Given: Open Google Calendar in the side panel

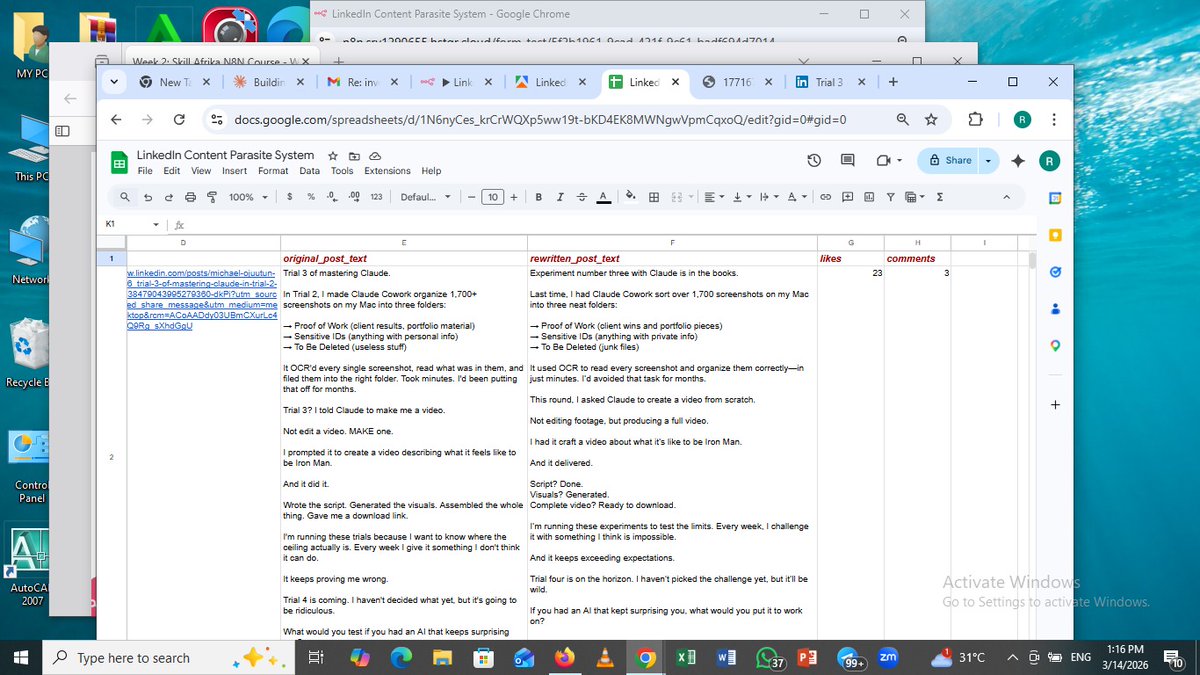Looking at the screenshot, I should 1055,198.
